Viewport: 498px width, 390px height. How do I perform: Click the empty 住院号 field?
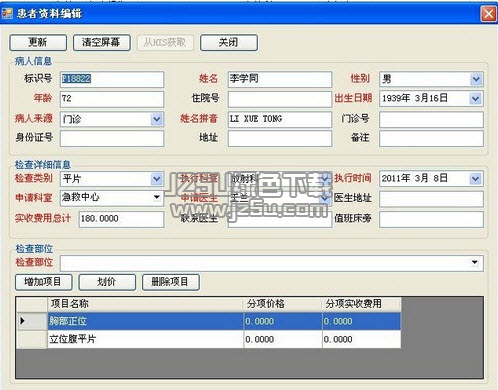pos(280,99)
